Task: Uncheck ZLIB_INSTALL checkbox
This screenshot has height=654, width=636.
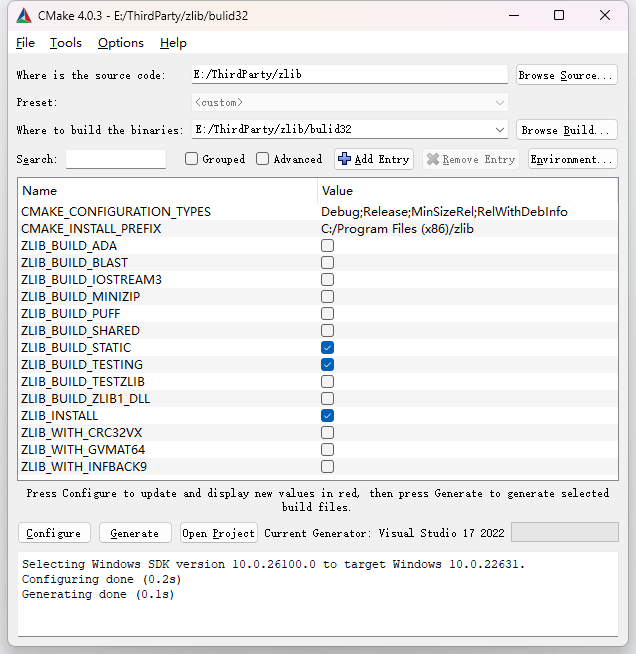Action: [x=327, y=416]
